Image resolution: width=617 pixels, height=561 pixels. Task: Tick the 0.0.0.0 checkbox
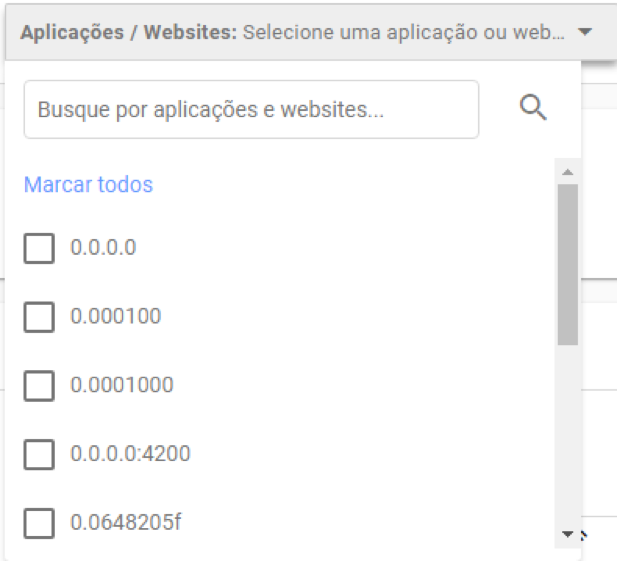tap(39, 248)
